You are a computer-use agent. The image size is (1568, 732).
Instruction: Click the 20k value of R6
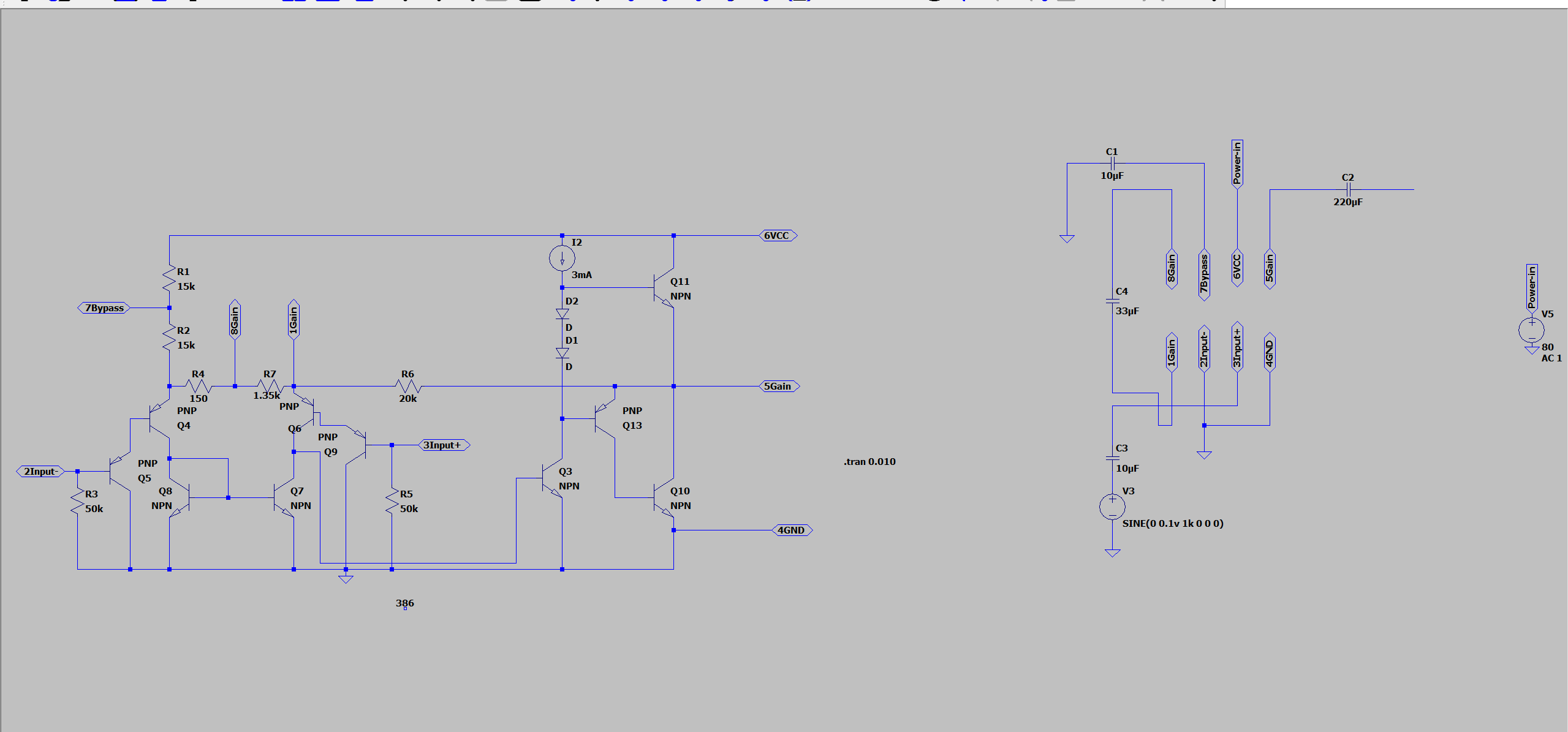(x=408, y=399)
